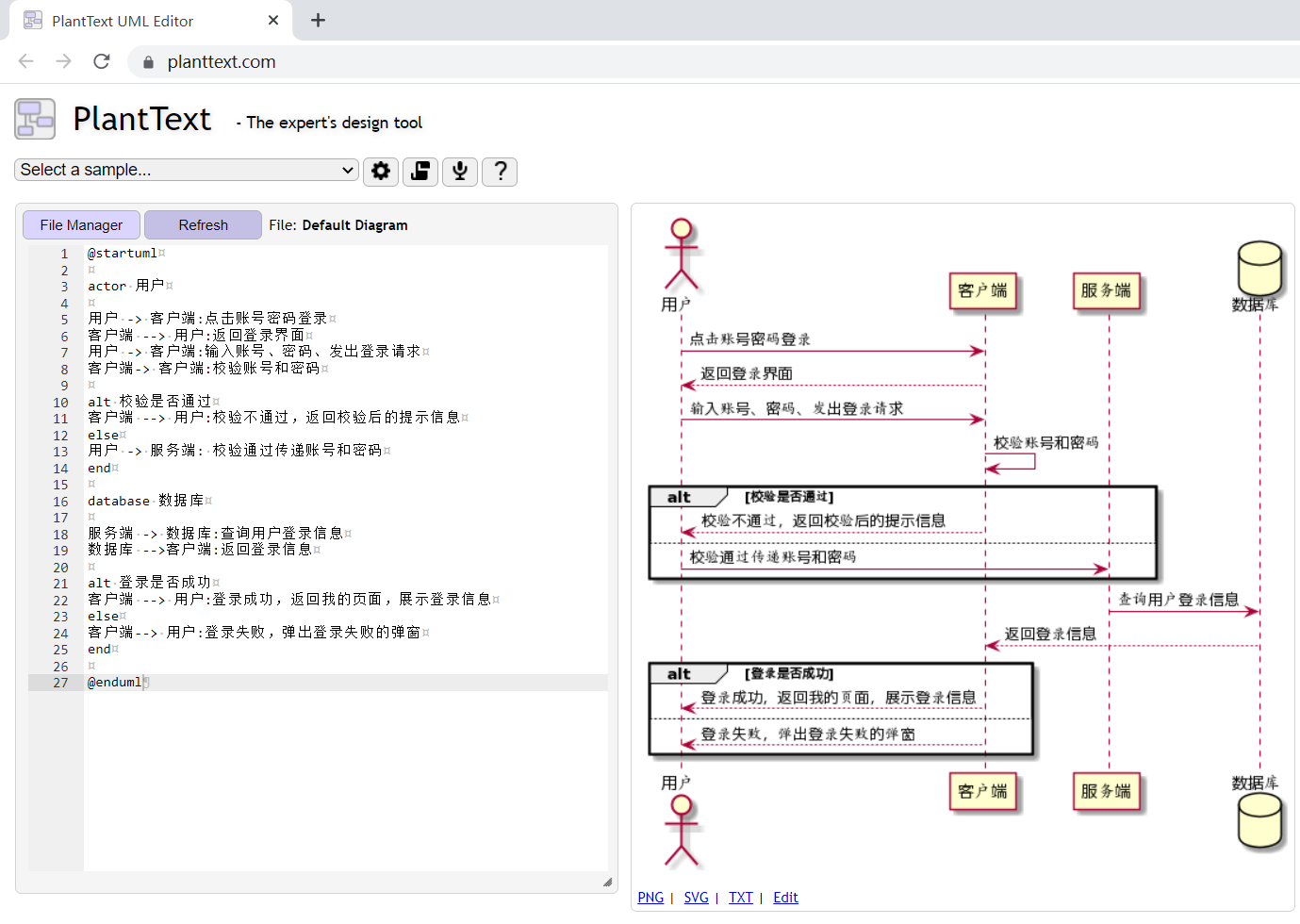1300x924 pixels.
Task: Export the diagram as SVG
Action: coord(696,897)
